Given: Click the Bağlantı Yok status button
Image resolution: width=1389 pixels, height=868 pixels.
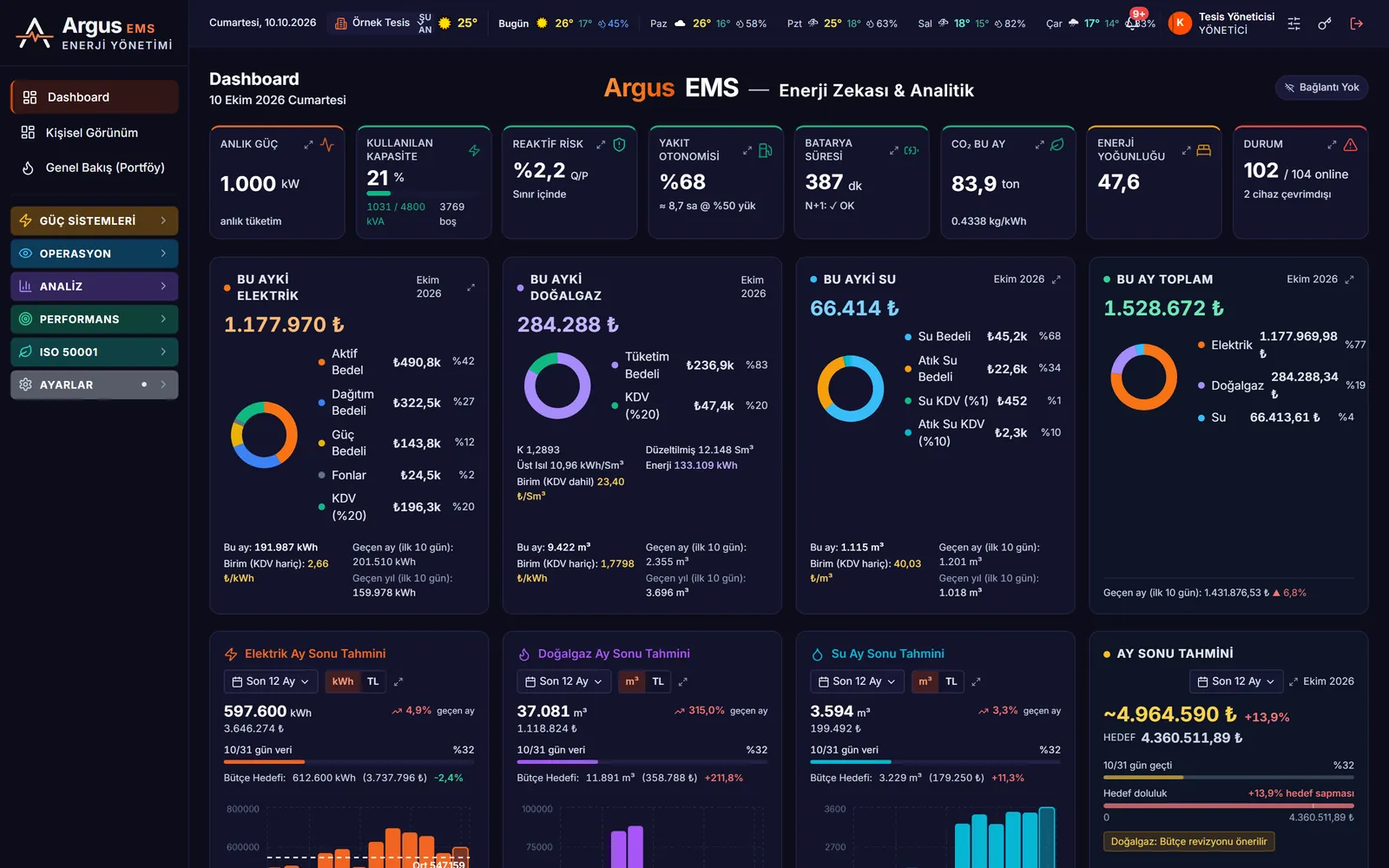Looking at the screenshot, I should (1321, 88).
